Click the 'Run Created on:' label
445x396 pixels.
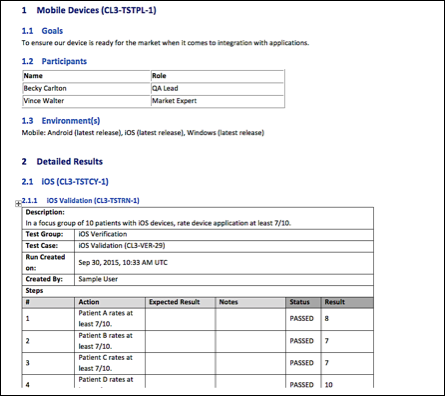click(x=45, y=263)
